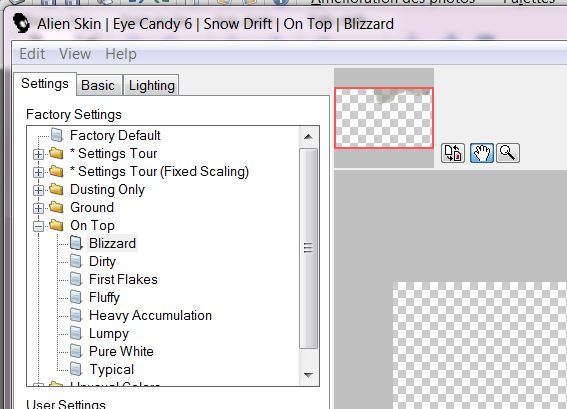Click the Alien Skin logo in title bar
This screenshot has height=409, width=567.
[x=21, y=24]
